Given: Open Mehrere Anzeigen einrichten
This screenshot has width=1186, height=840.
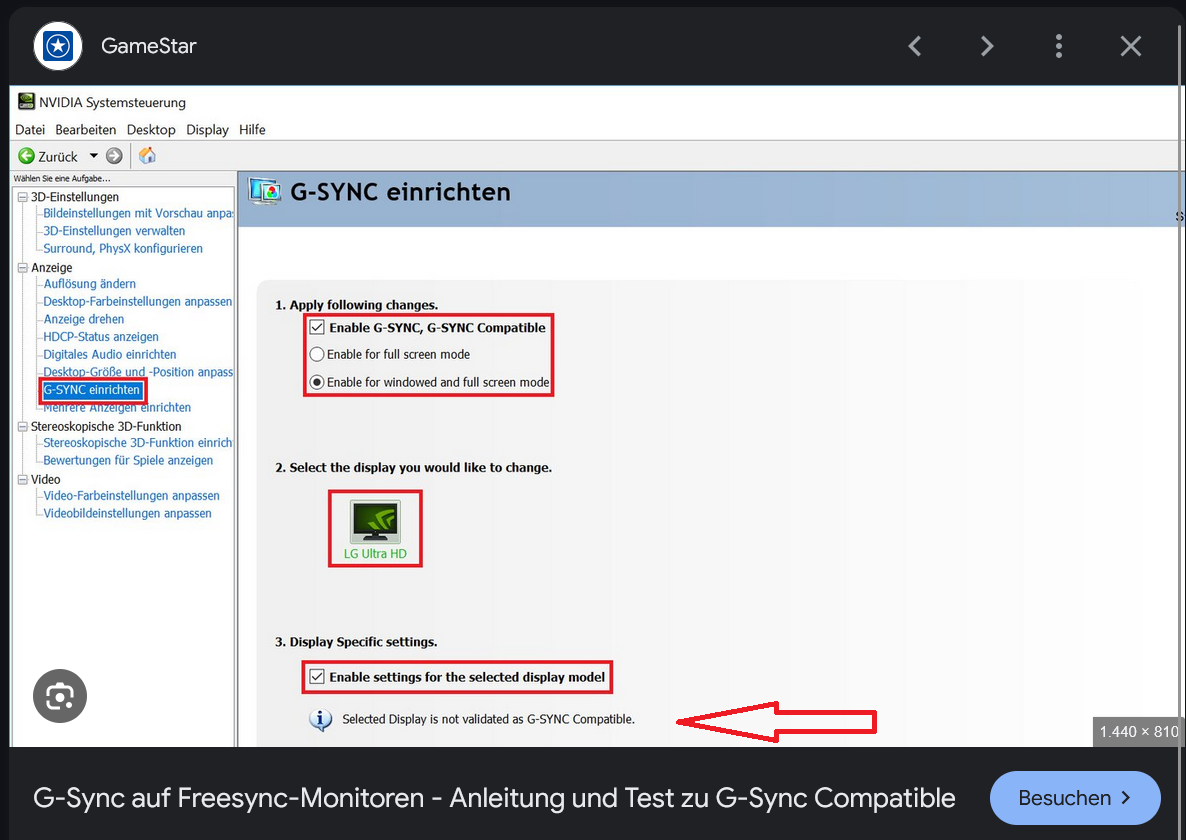Looking at the screenshot, I should 117,408.
